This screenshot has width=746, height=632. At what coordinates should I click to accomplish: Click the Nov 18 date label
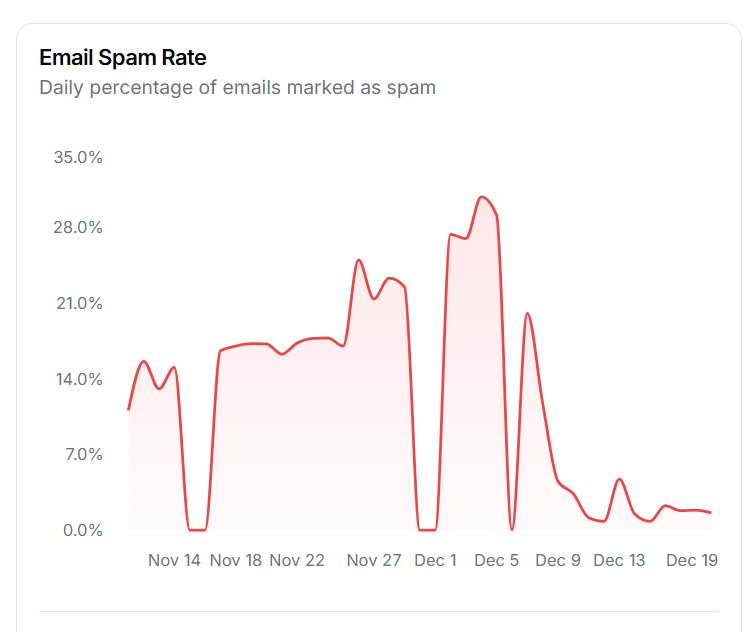coord(236,560)
